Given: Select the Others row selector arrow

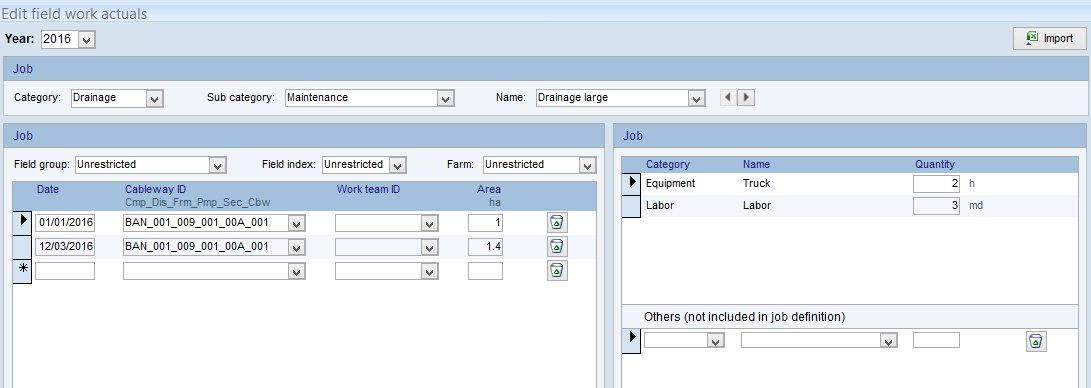Looking at the screenshot, I should pos(630,340).
